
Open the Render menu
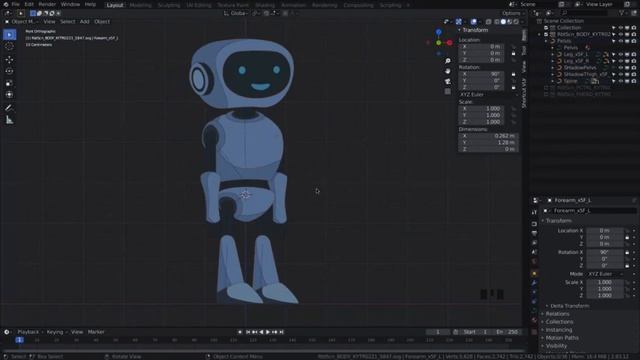pos(47,4)
